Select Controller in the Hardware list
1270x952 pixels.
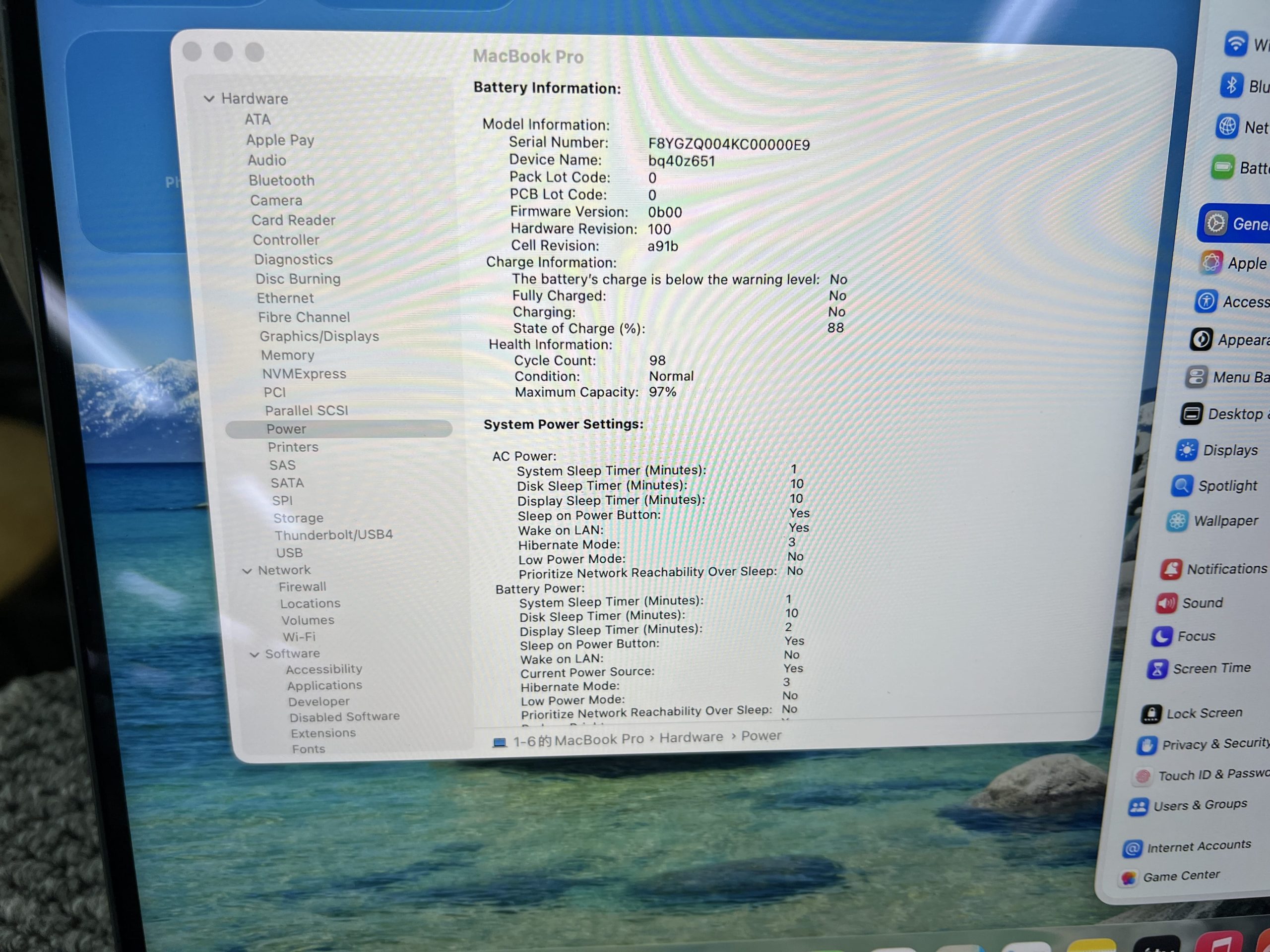click(x=286, y=240)
